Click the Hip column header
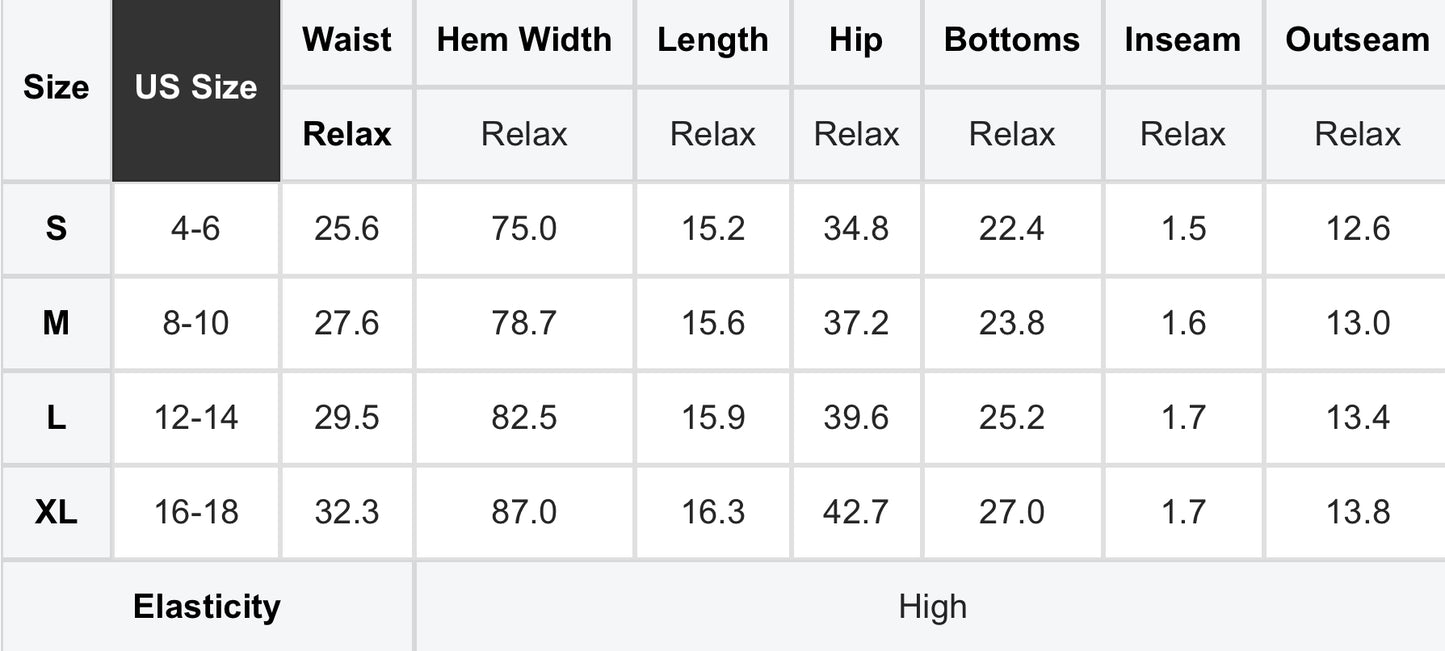 tap(856, 41)
